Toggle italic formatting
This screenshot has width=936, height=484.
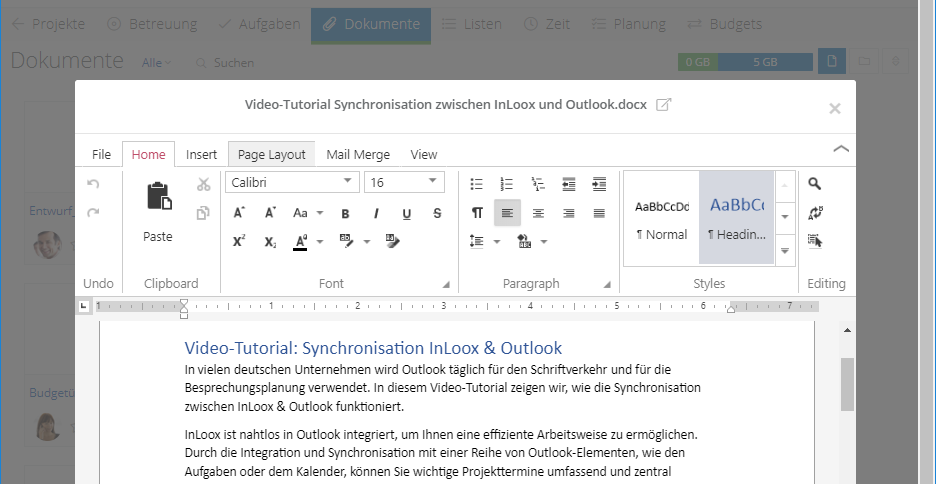[x=375, y=213]
